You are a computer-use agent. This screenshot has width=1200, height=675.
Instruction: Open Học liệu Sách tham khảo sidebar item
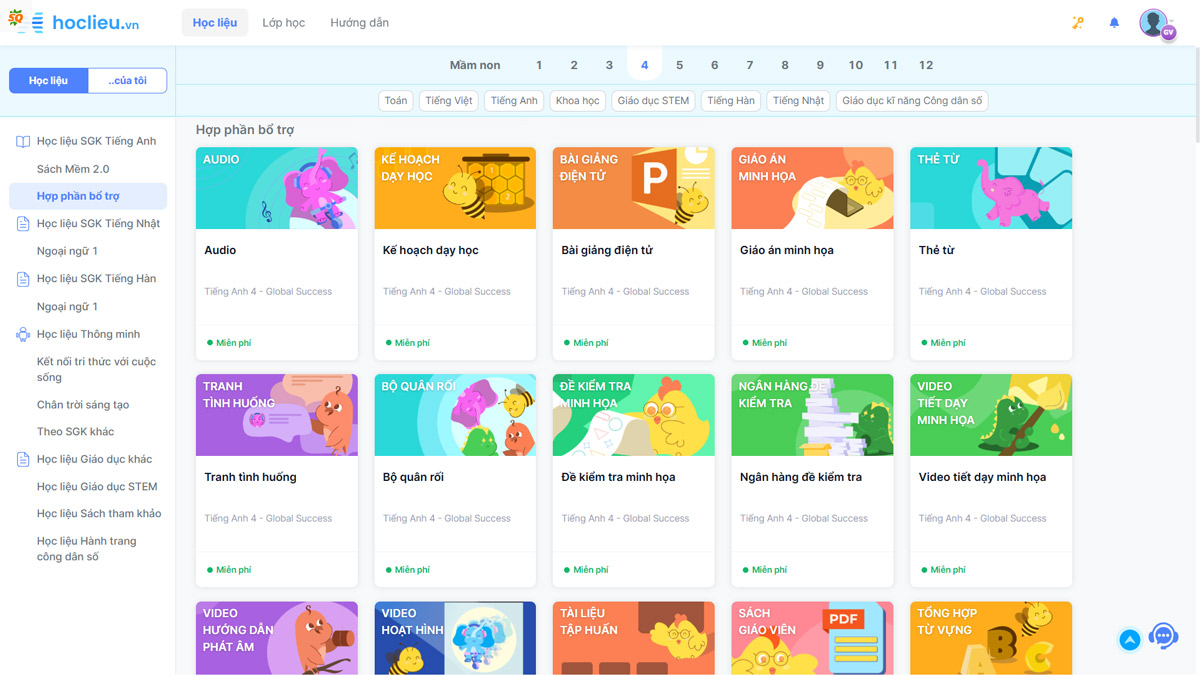click(99, 514)
